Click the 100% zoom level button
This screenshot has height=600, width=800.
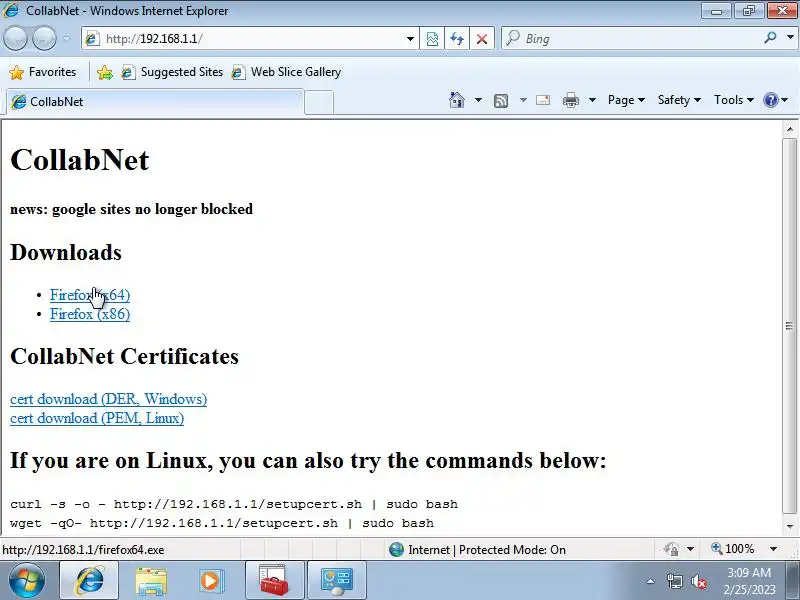point(733,549)
